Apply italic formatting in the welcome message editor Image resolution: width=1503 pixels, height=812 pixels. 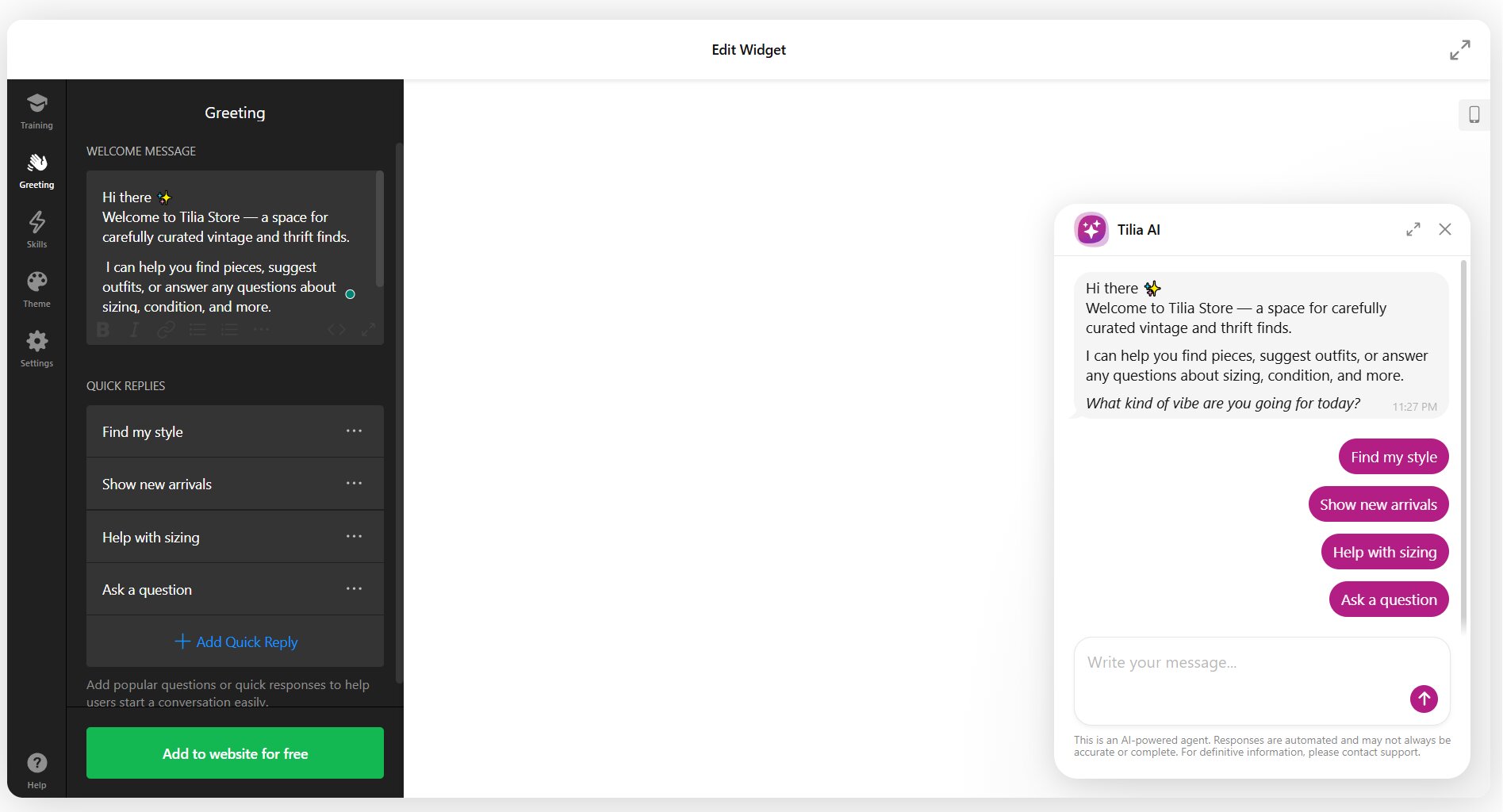[133, 330]
